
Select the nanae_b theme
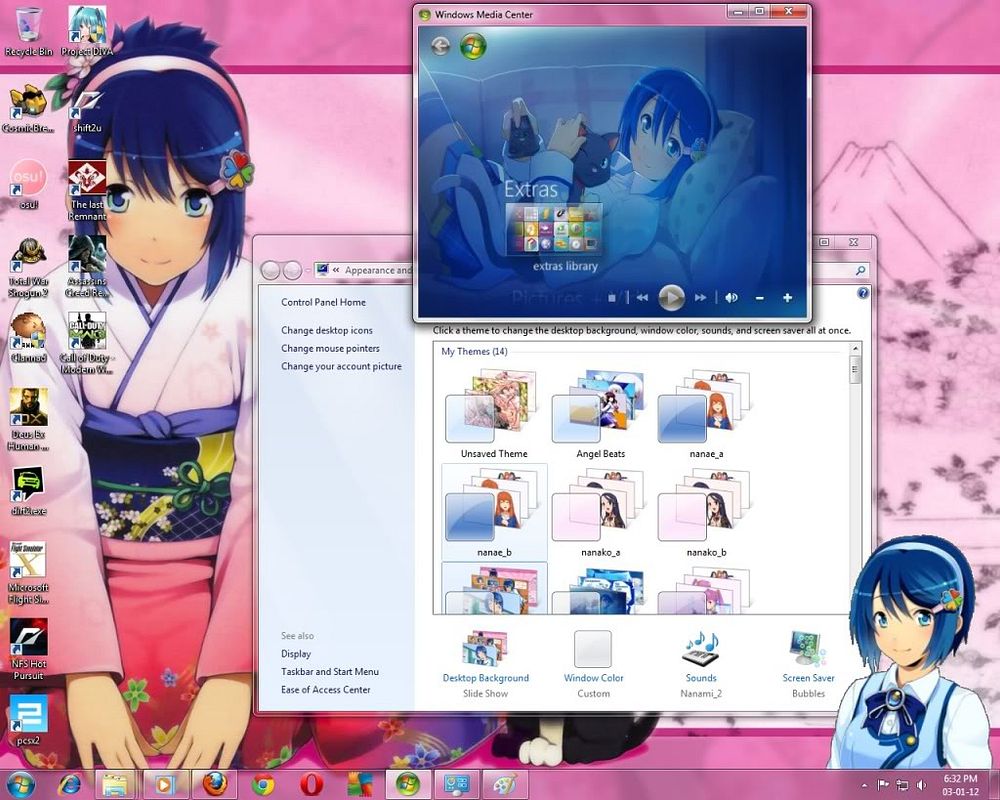494,512
